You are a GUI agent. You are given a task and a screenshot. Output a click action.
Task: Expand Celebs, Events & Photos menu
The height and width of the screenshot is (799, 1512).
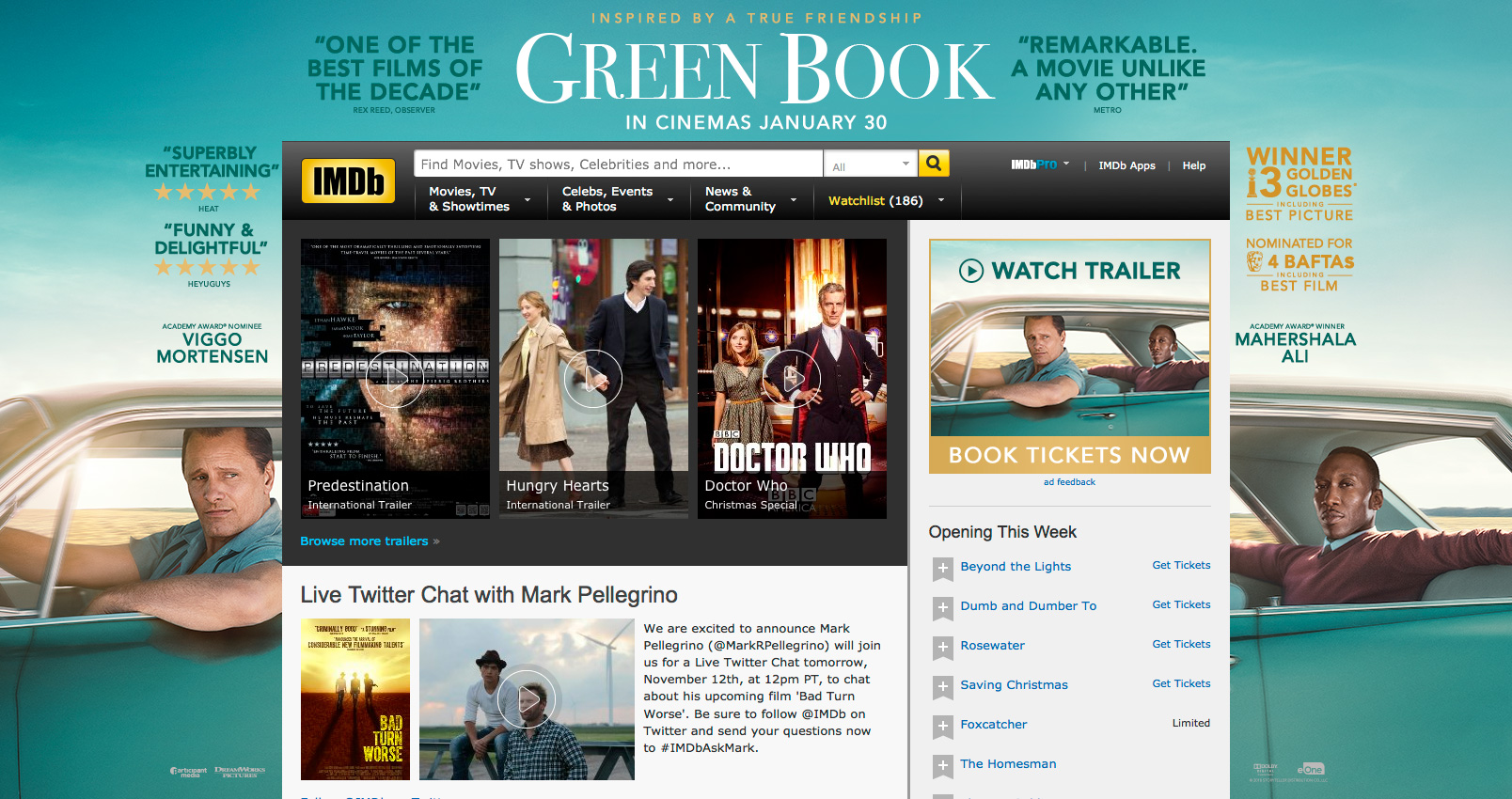pos(618,199)
